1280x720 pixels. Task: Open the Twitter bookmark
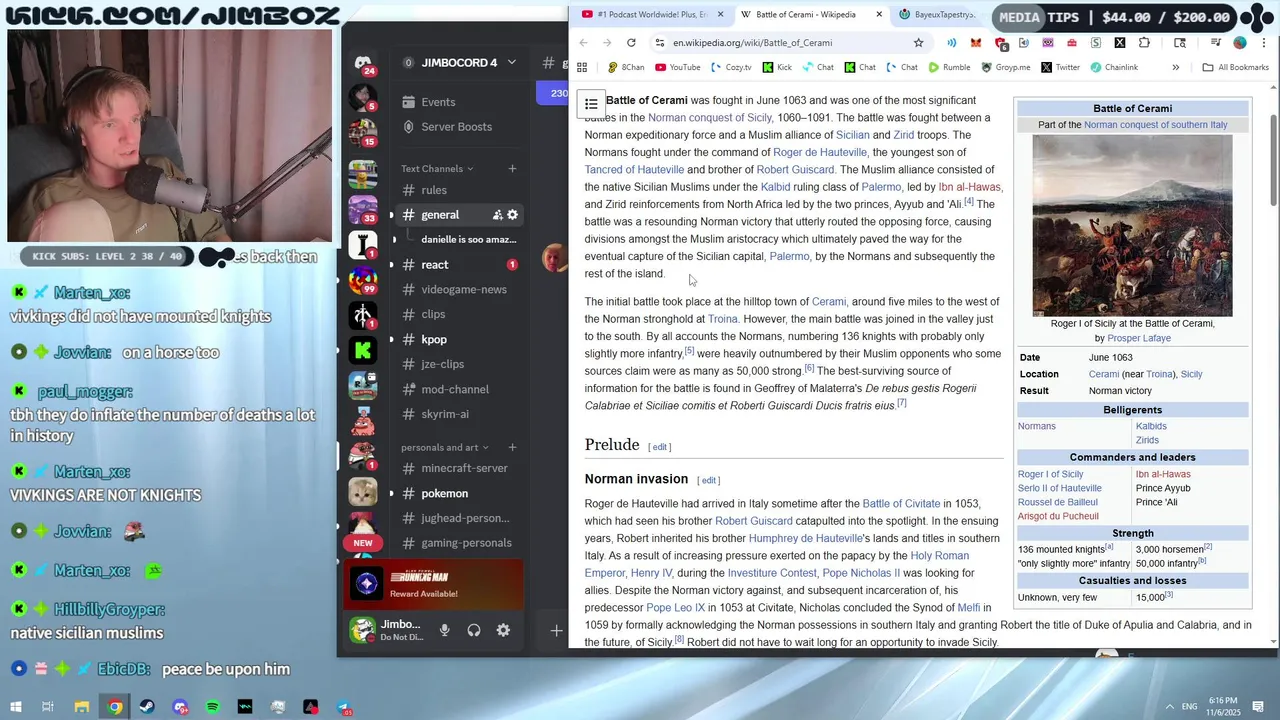point(1060,67)
